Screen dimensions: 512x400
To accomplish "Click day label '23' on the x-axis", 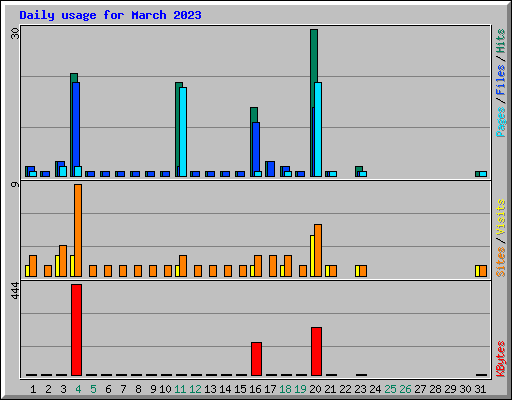I will tap(360, 389).
